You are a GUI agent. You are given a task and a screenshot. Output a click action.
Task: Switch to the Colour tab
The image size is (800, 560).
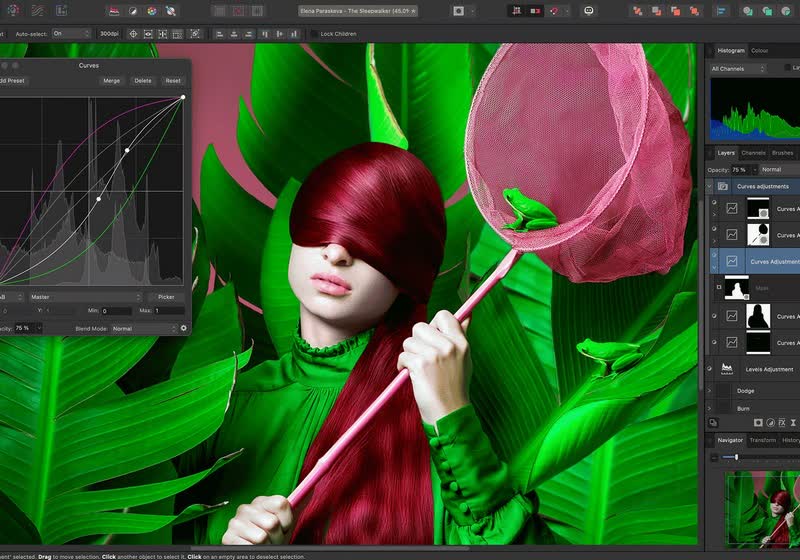760,50
